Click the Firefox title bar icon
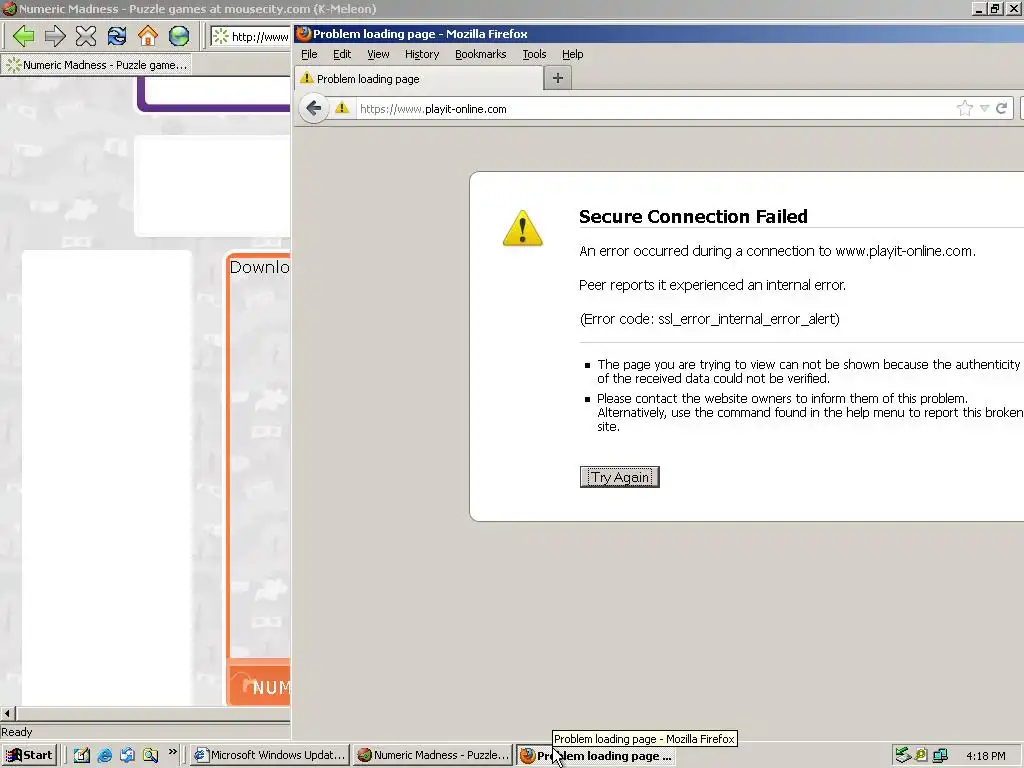 [304, 34]
